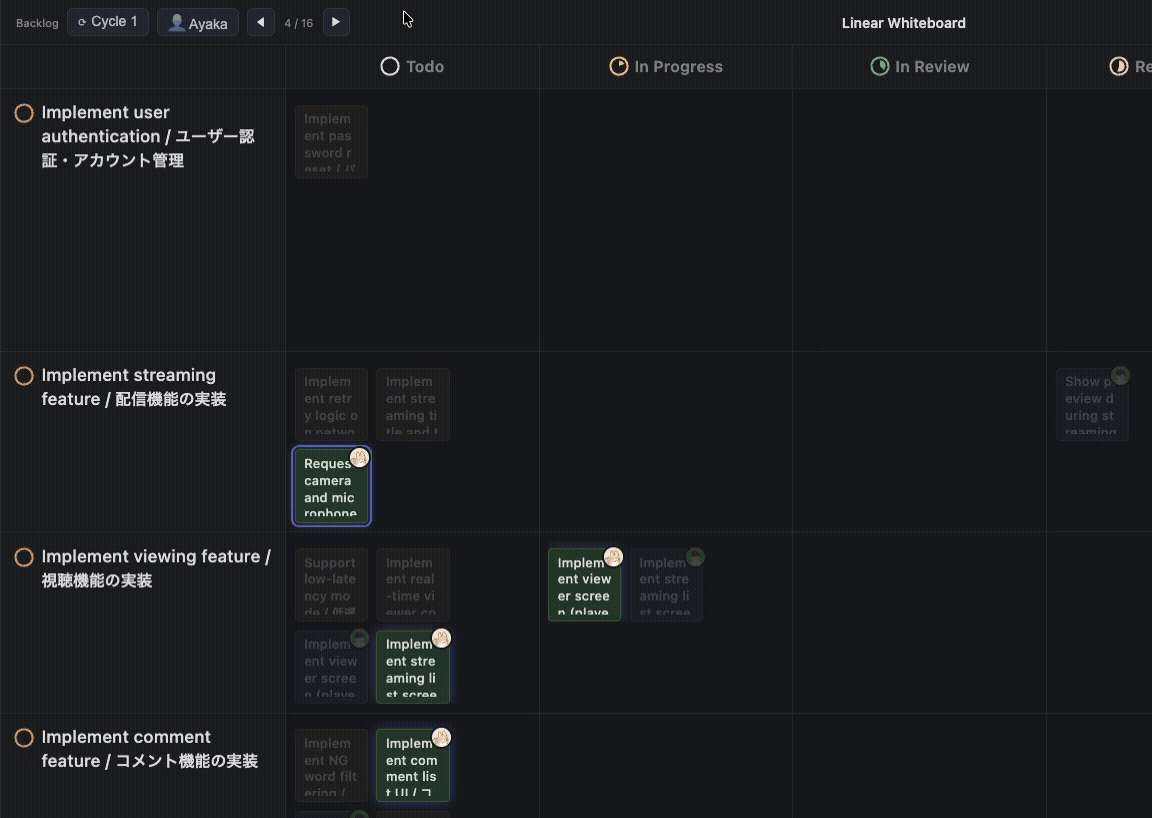Viewport: 1152px width, 818px height.
Task: Click status circle beside comment feature project
Action: pos(24,738)
